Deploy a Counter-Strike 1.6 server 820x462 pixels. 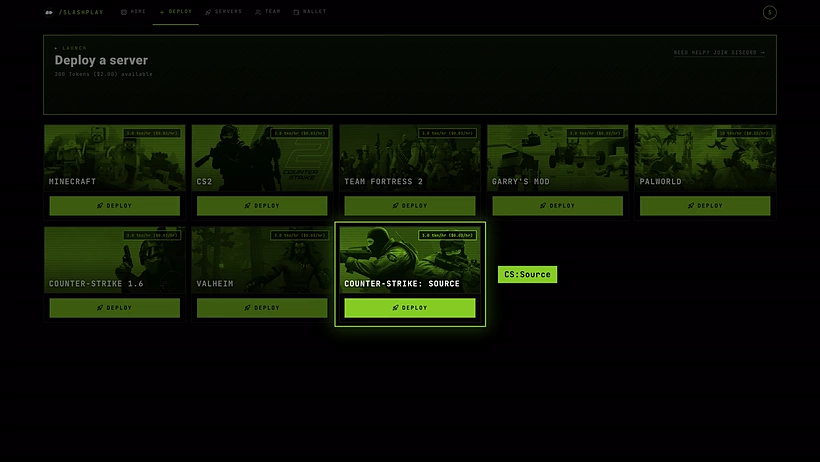point(115,308)
